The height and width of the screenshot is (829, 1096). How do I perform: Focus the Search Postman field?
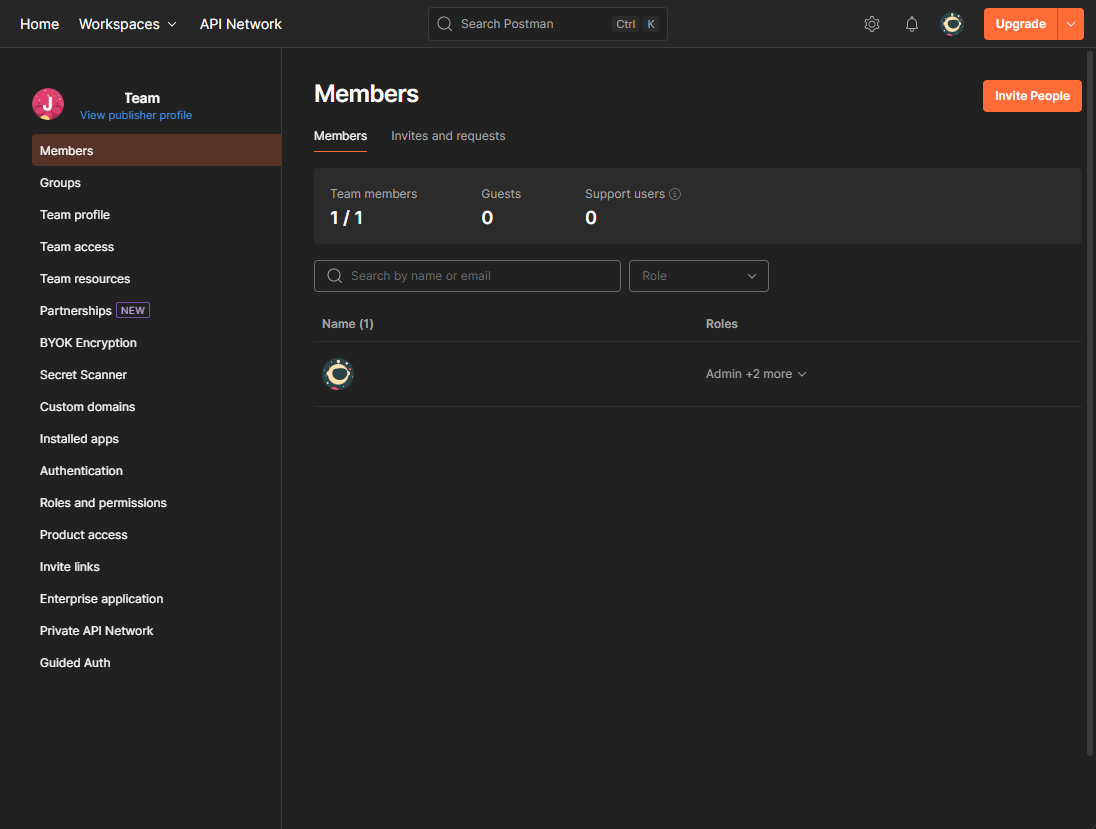(x=547, y=24)
